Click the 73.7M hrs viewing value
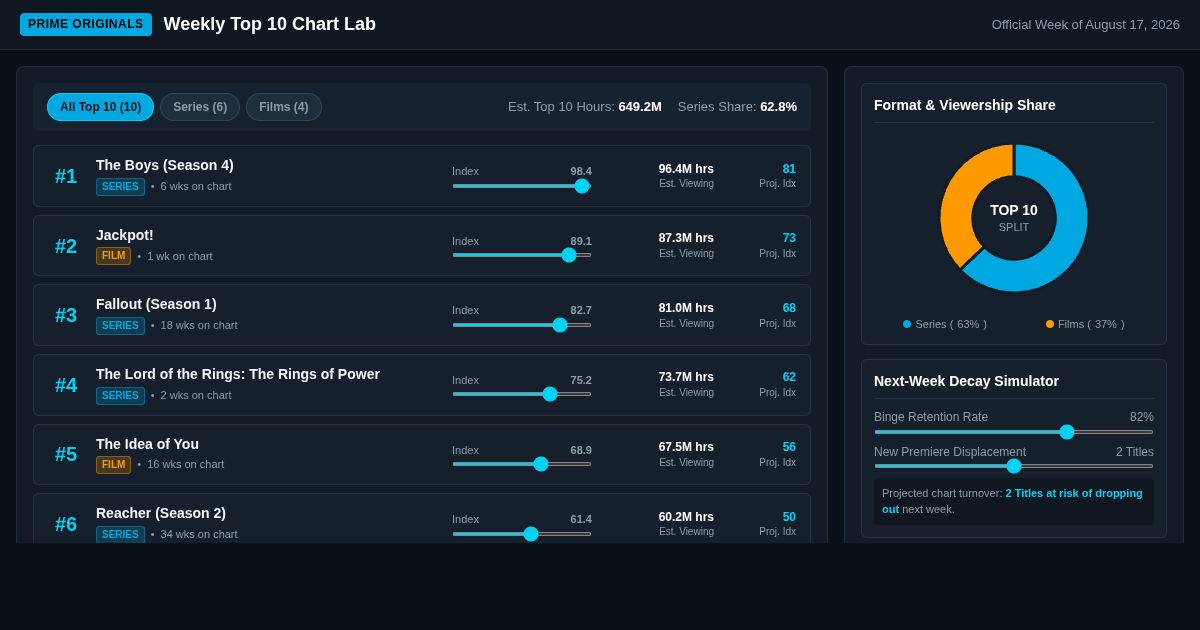 click(x=686, y=377)
